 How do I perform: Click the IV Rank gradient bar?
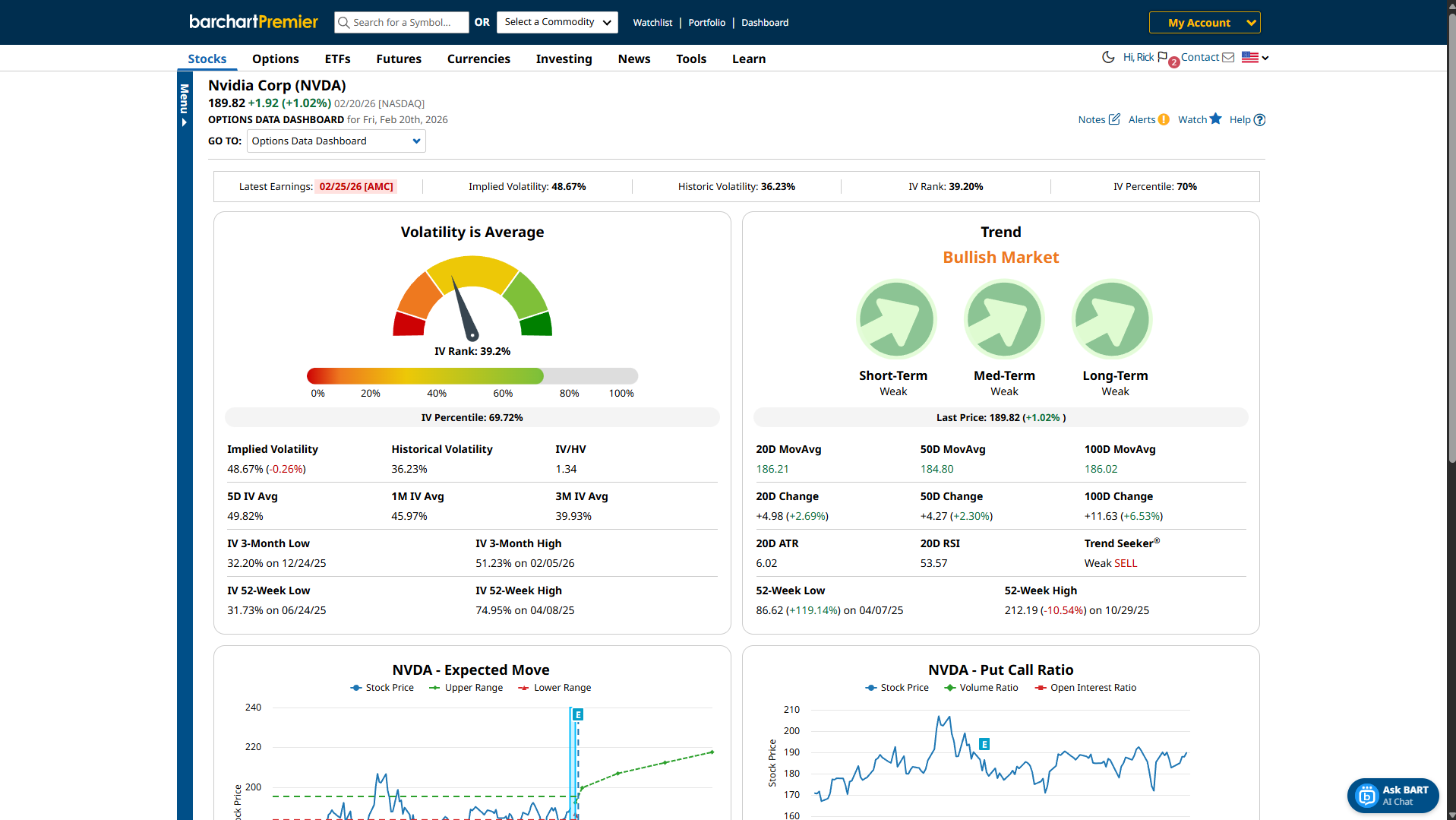click(x=472, y=376)
